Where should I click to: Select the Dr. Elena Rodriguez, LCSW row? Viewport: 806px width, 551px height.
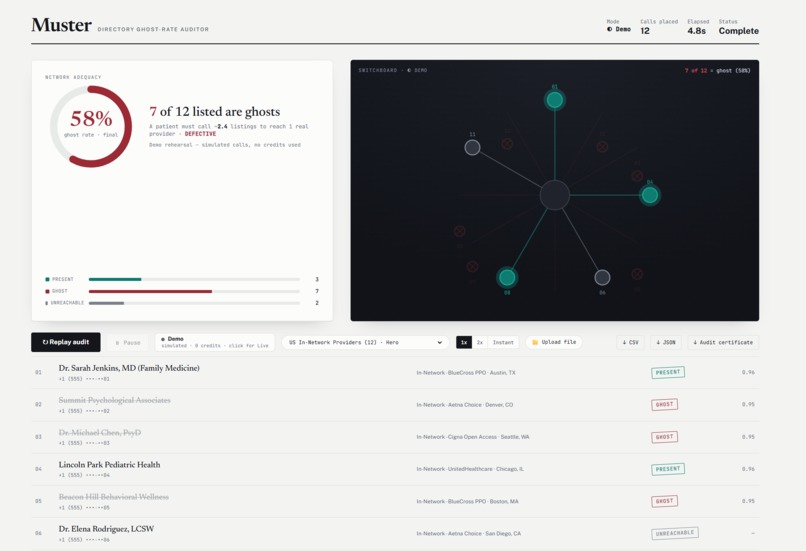[x=395, y=534]
